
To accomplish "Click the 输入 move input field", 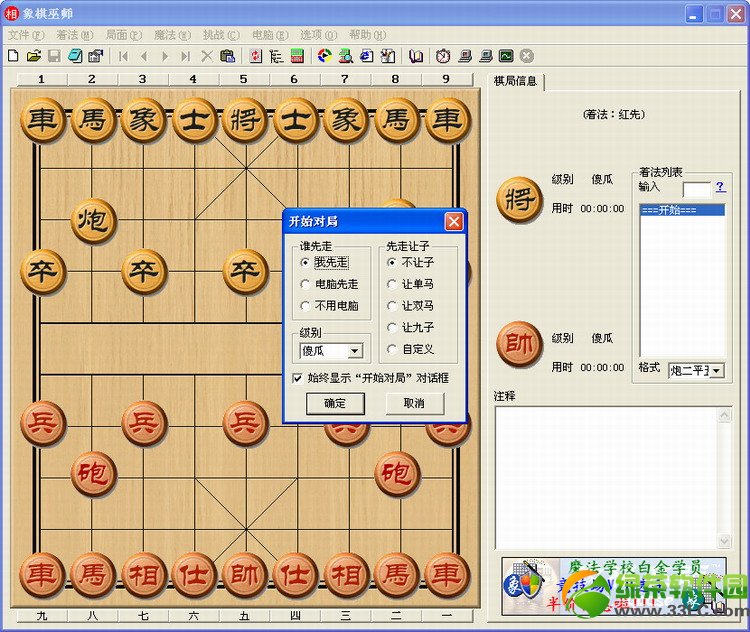I will point(697,189).
